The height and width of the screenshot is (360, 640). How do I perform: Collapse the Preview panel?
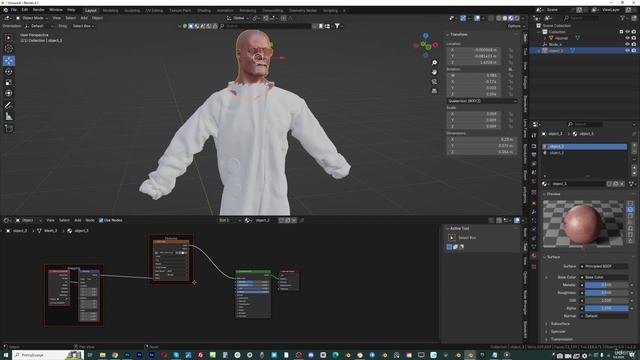click(x=553, y=194)
